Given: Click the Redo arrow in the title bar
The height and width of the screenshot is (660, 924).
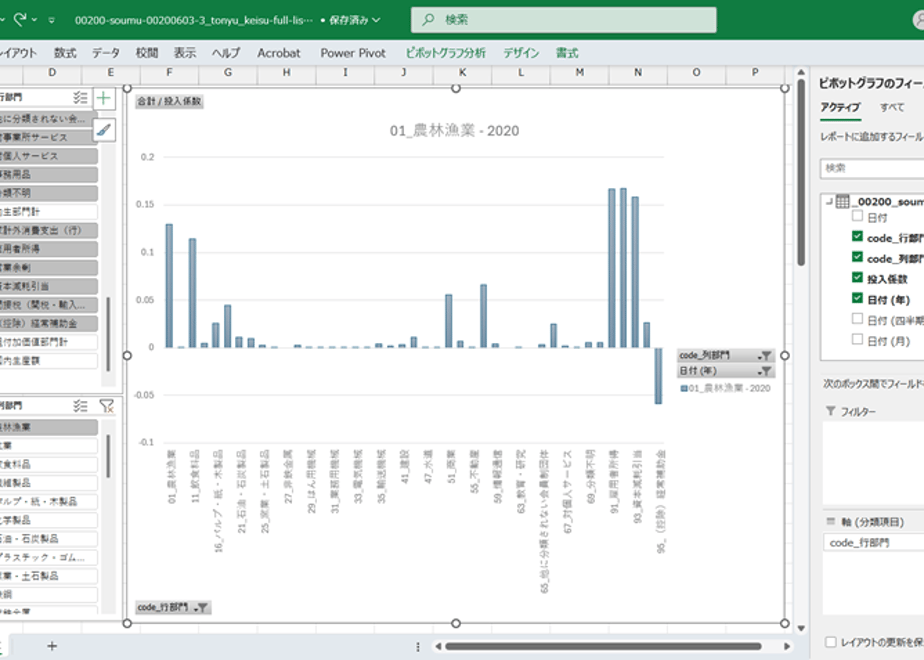Looking at the screenshot, I should coord(20,20).
